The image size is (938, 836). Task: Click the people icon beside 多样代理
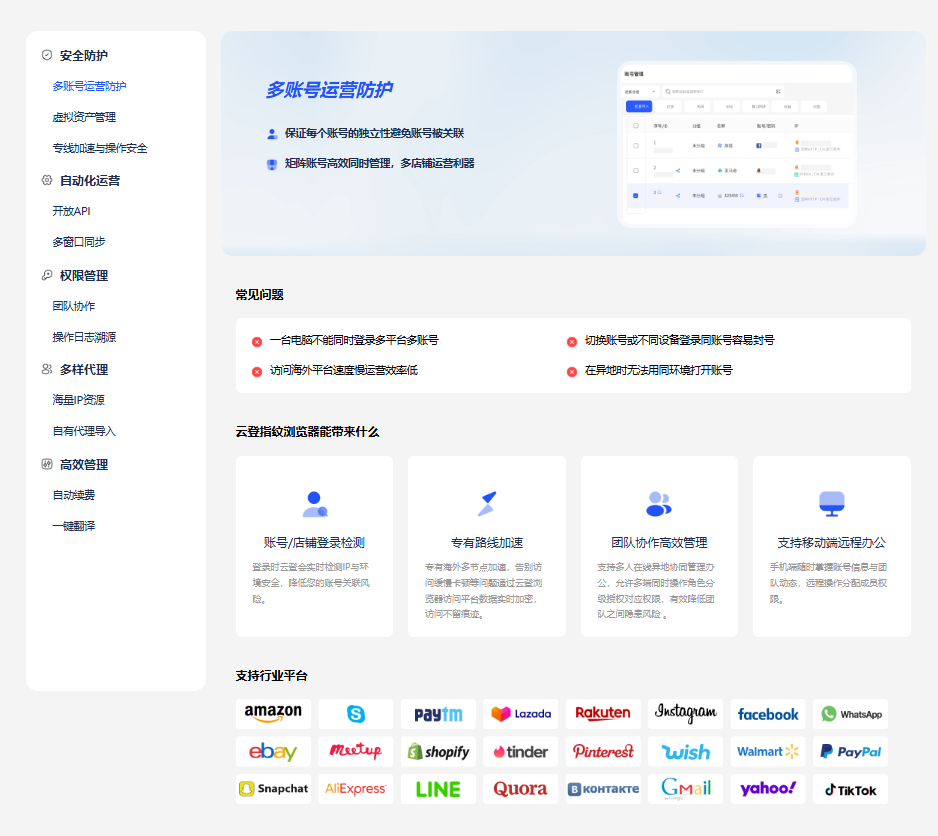[47, 369]
